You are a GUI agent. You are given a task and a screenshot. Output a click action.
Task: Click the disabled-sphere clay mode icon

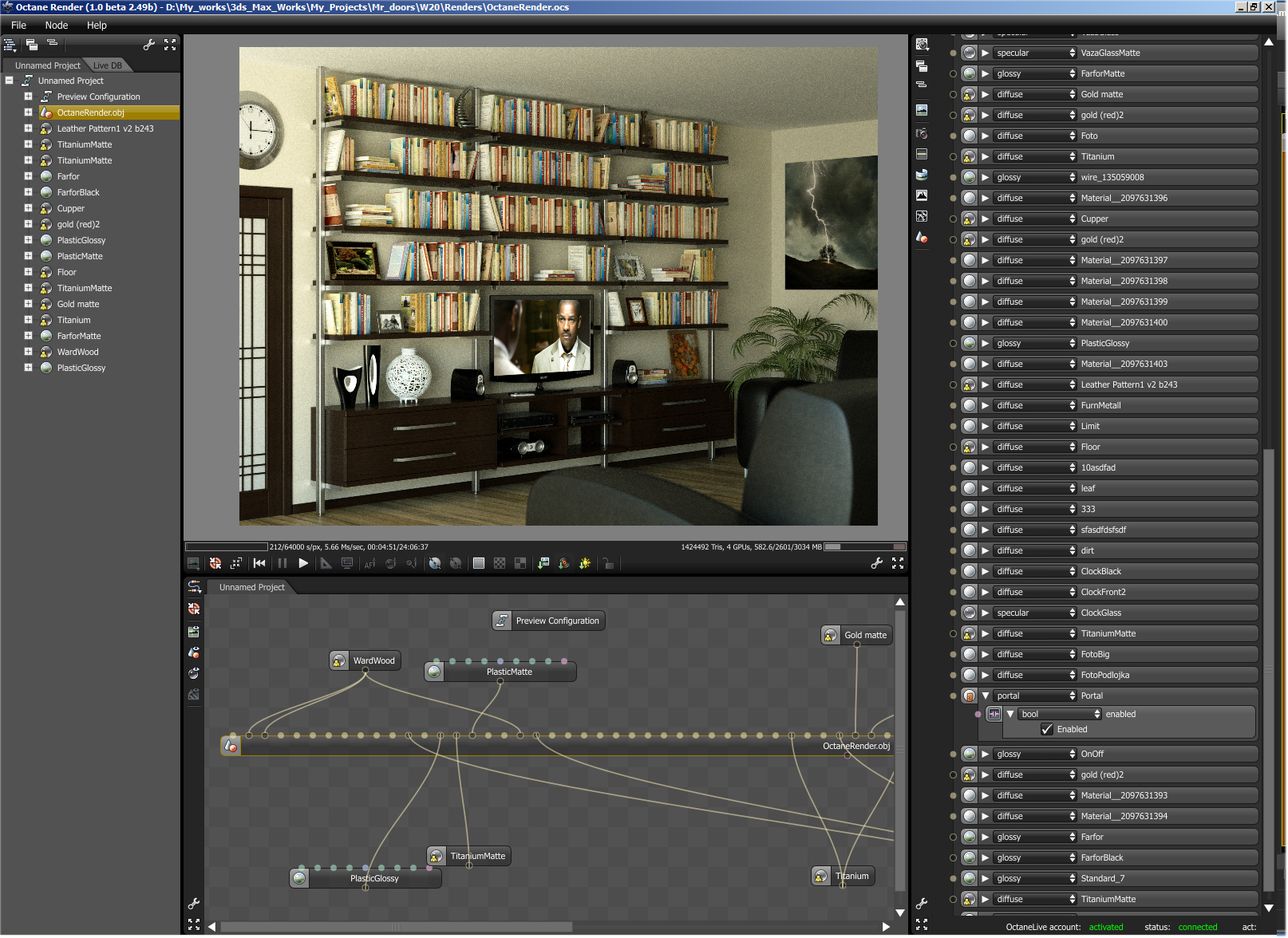click(x=456, y=563)
